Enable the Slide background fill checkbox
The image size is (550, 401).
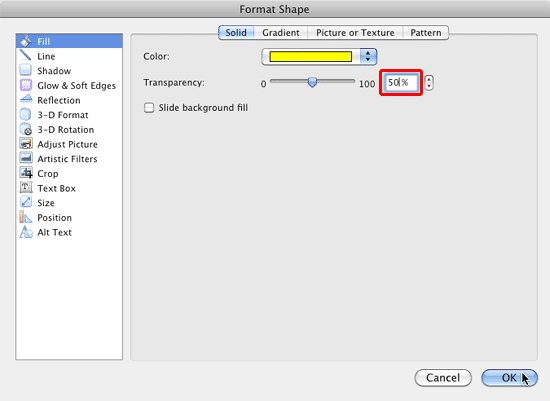click(x=149, y=107)
